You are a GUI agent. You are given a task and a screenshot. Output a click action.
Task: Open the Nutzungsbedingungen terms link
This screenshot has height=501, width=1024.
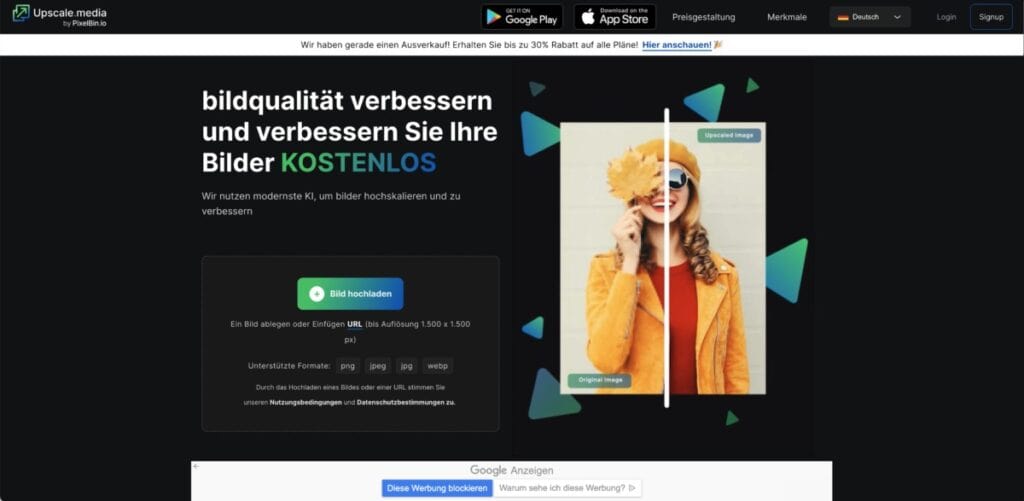coord(306,402)
